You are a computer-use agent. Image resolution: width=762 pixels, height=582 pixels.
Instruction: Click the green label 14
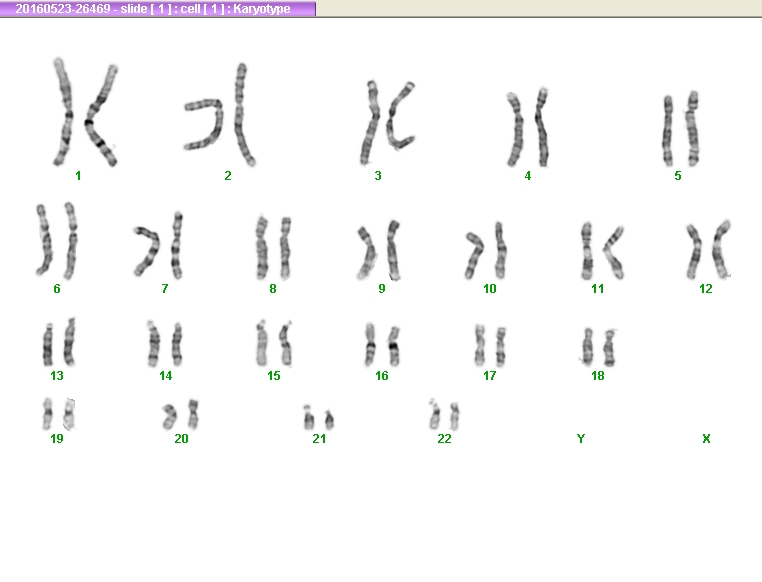point(165,376)
